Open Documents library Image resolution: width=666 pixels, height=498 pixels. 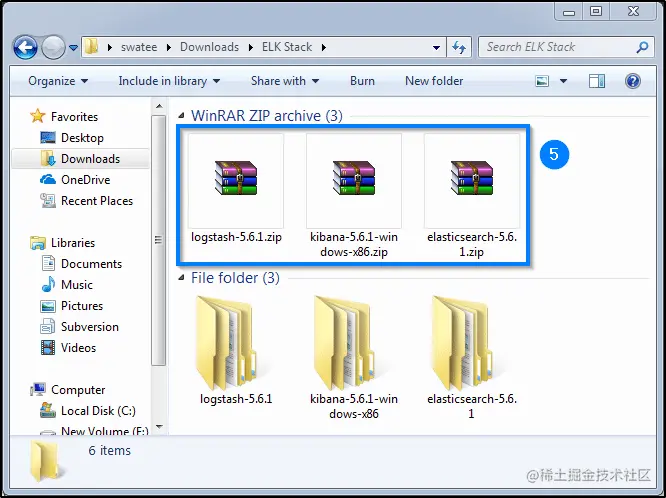pos(91,264)
